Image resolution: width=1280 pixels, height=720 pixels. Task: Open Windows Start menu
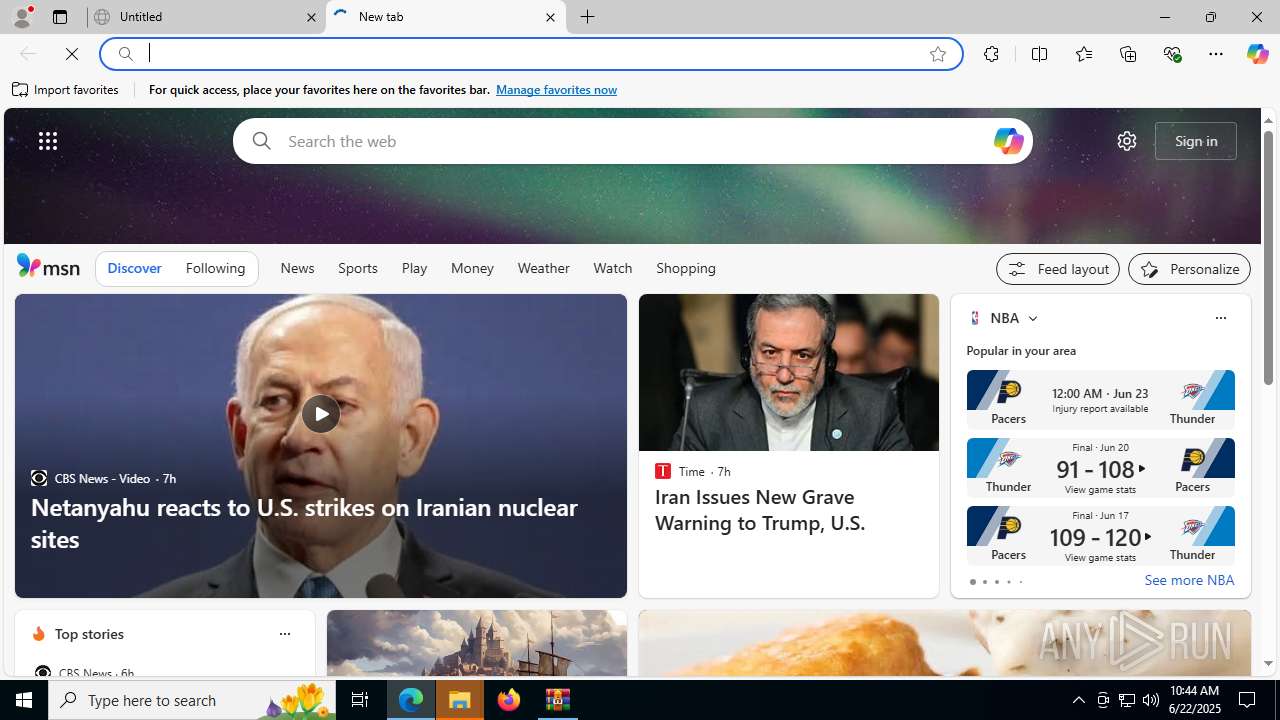tap(24, 700)
